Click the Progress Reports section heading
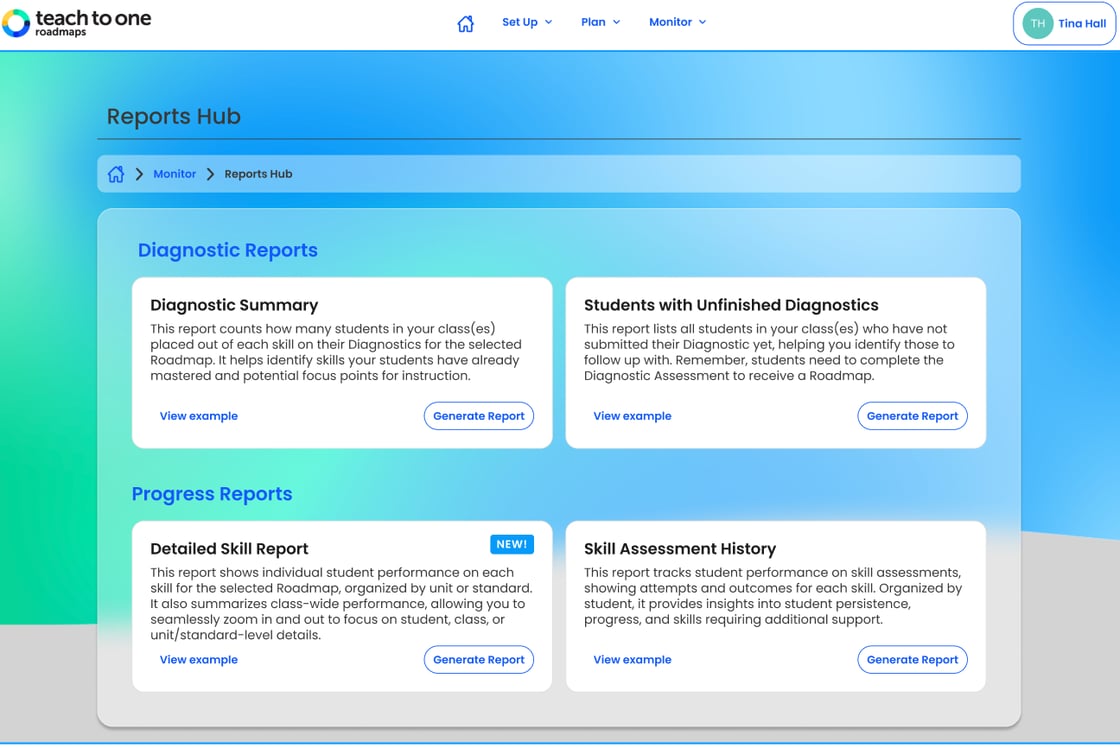 pyautogui.click(x=212, y=494)
